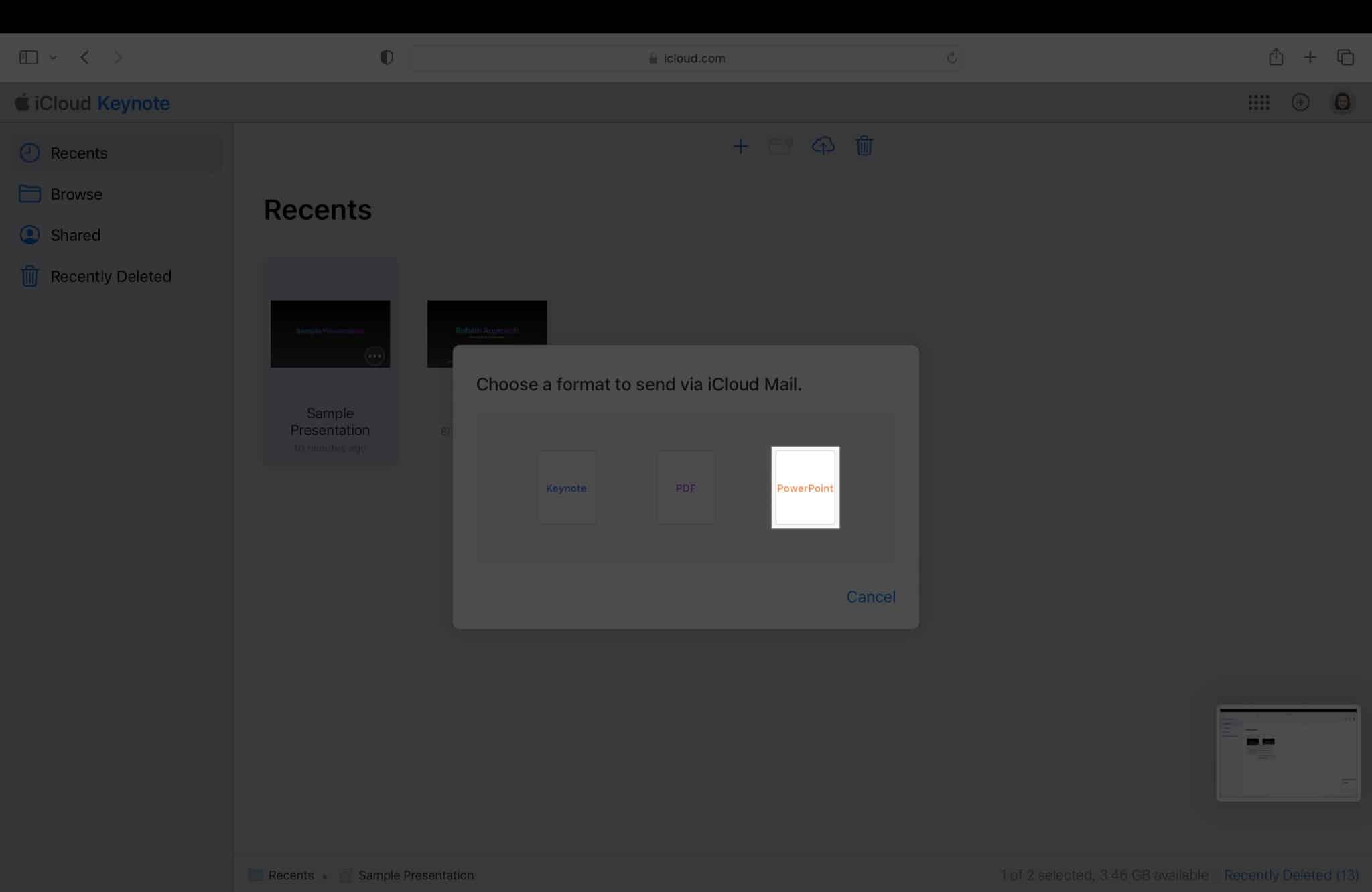Click the delete trash icon

point(864,146)
